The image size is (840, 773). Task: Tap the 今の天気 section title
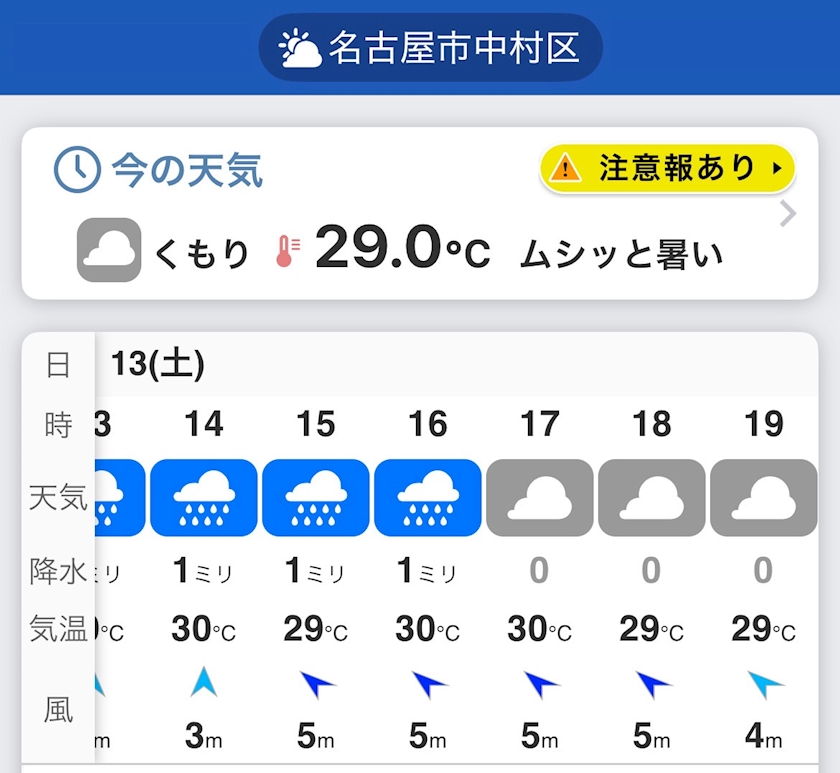(187, 171)
